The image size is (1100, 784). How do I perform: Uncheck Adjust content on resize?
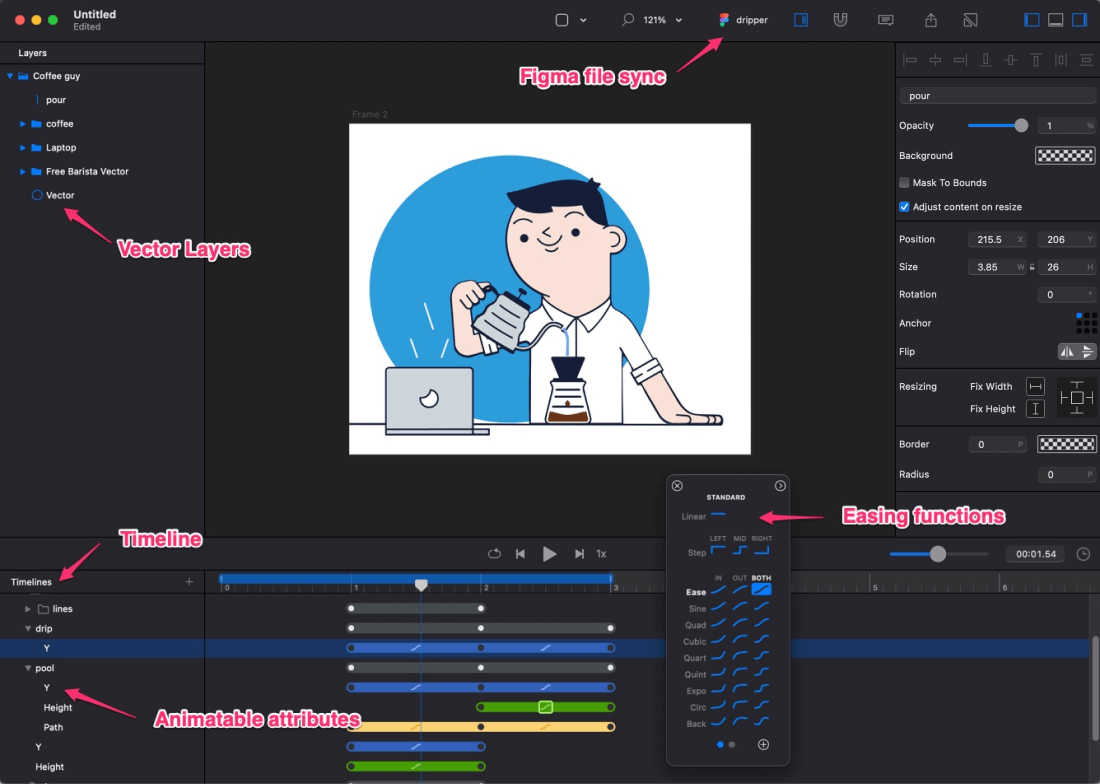905,207
